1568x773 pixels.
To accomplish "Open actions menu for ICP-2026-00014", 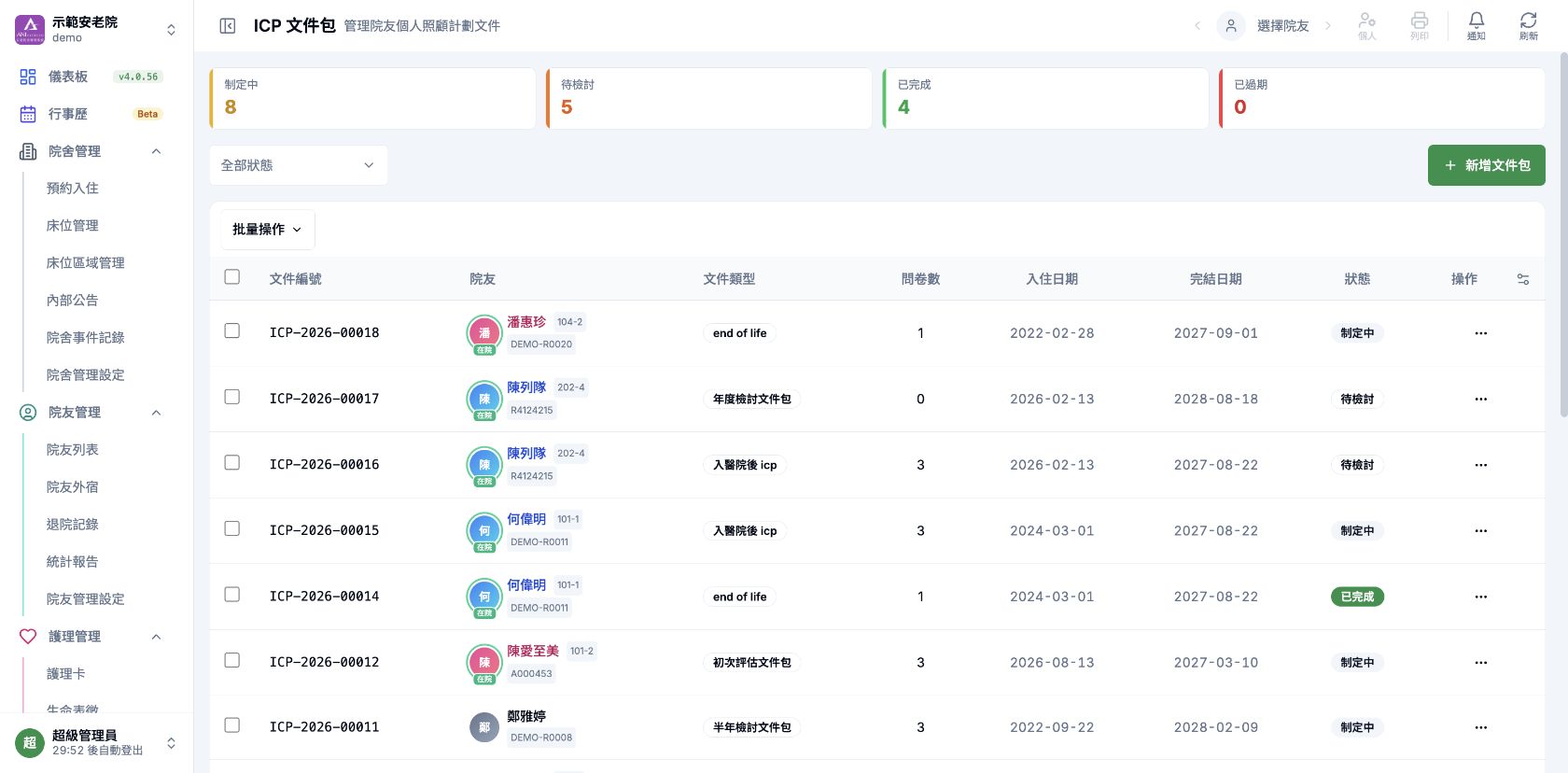I will click(1481, 597).
